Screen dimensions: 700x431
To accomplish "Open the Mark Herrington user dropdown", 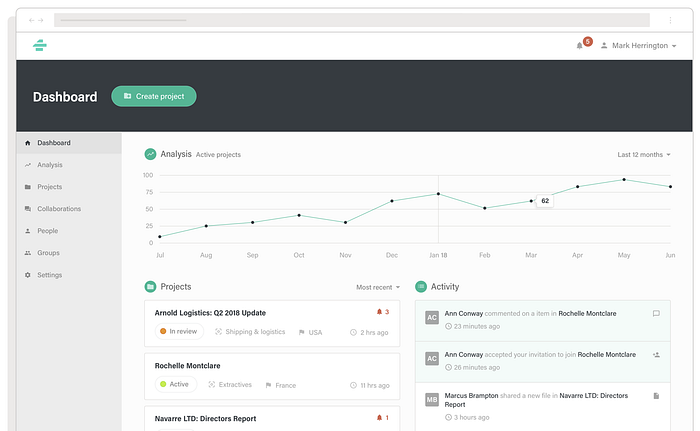I will click(x=638, y=46).
